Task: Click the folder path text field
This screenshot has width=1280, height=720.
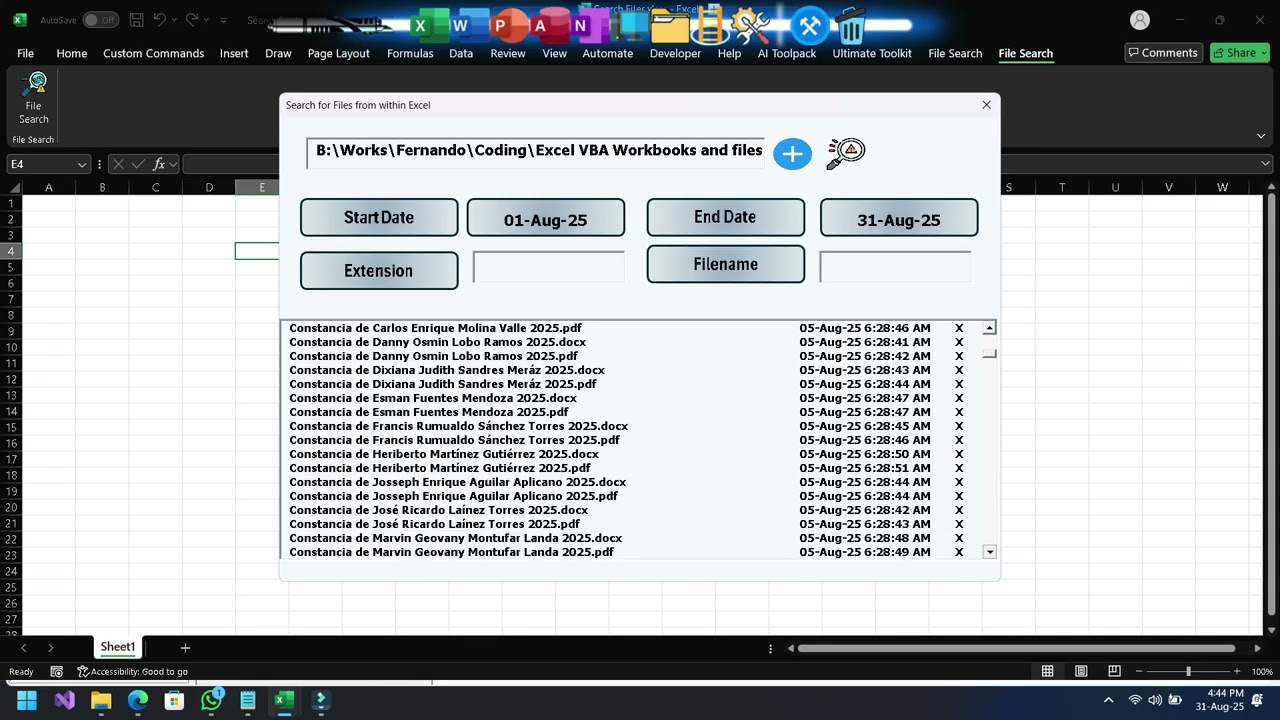Action: click(535, 152)
